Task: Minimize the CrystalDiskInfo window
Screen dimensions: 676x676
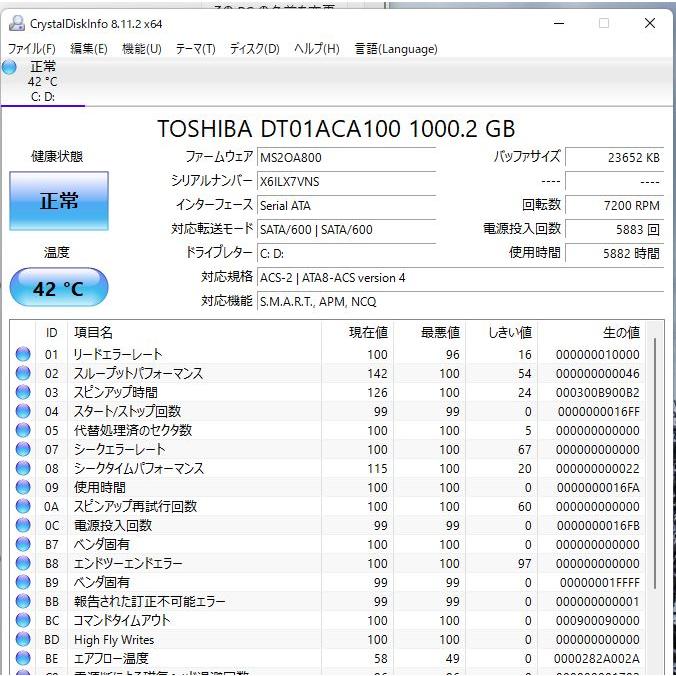Action: coord(559,23)
